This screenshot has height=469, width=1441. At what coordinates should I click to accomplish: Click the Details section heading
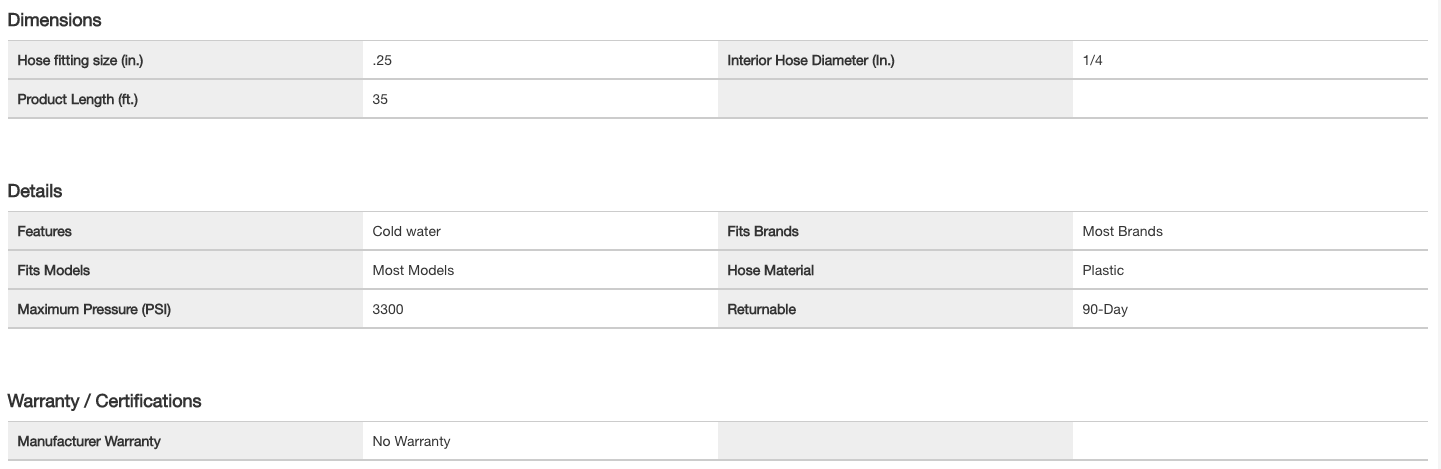[35, 191]
